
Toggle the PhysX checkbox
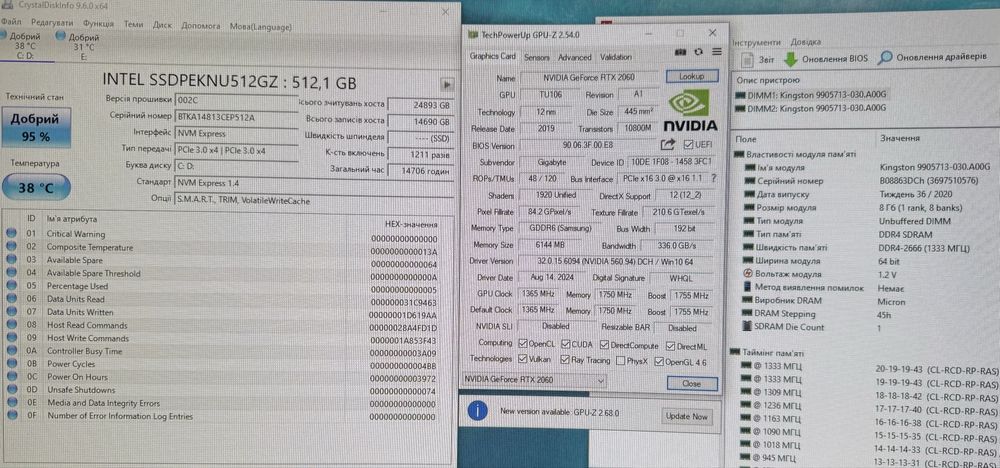pyautogui.click(x=621, y=361)
